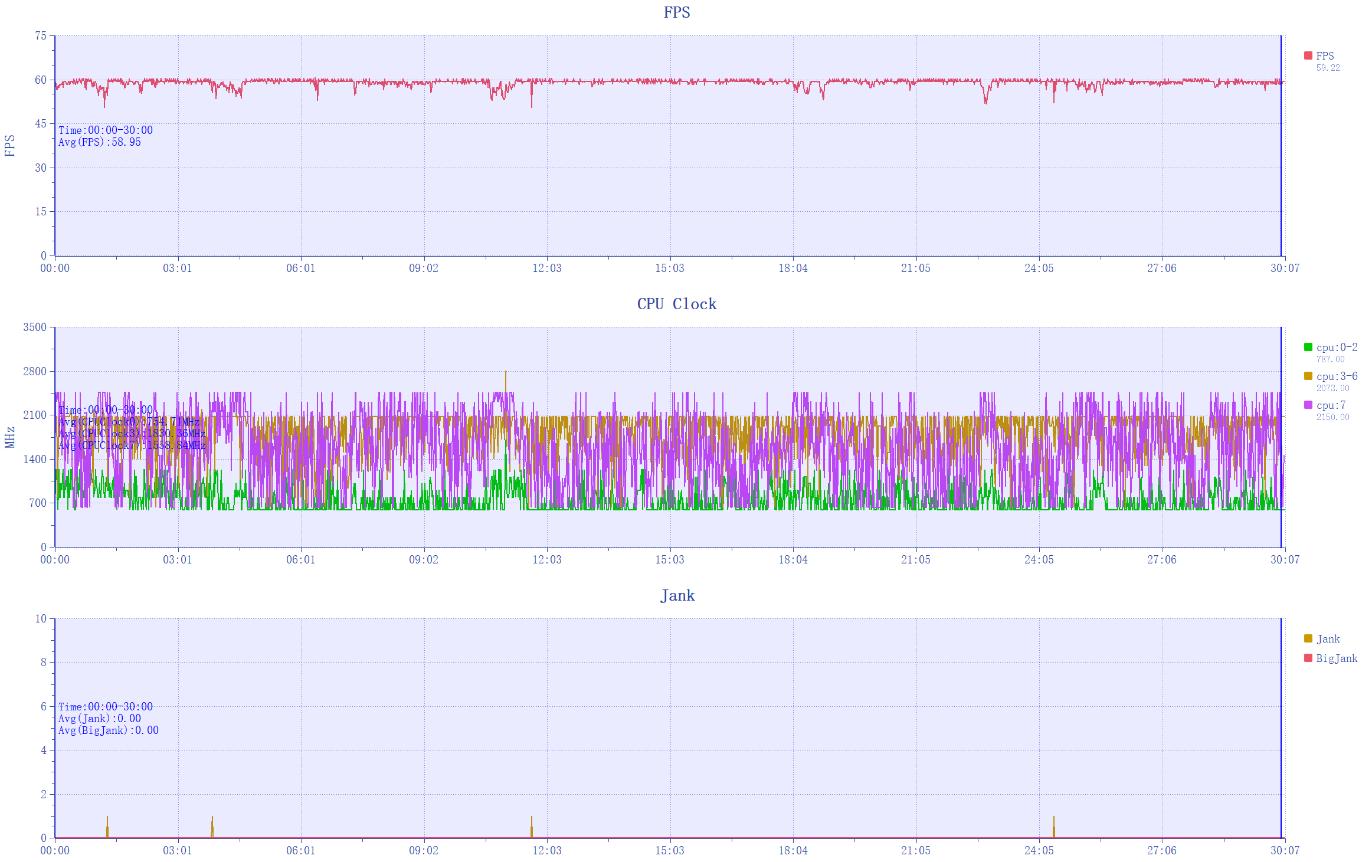Click the purple cpu:7 legend color square
Image resolution: width=1372 pixels, height=862 pixels.
coord(1308,405)
